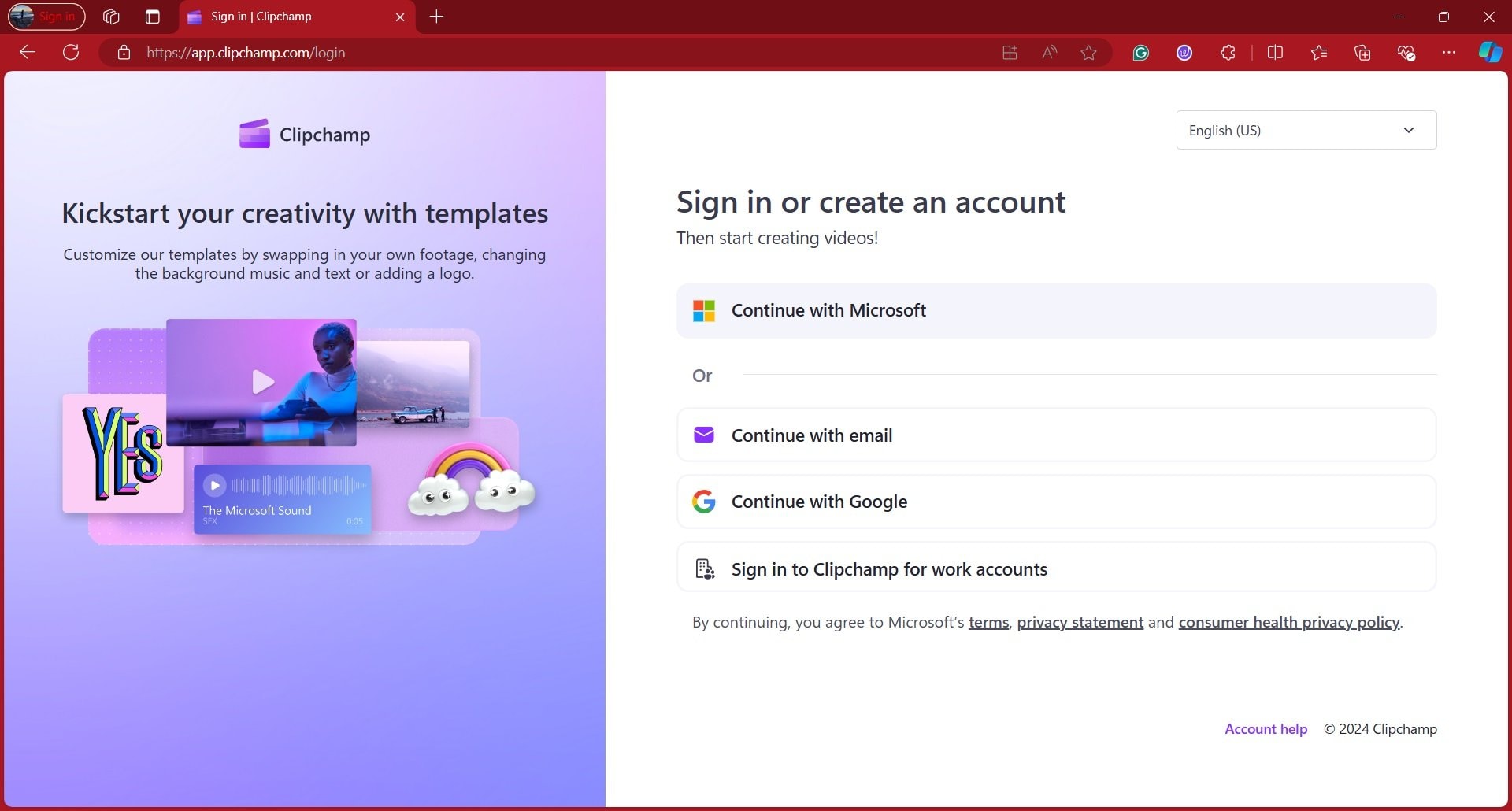Viewport: 1512px width, 811px height.
Task: Click the © 2024 Clipchamp text
Action: (1380, 729)
